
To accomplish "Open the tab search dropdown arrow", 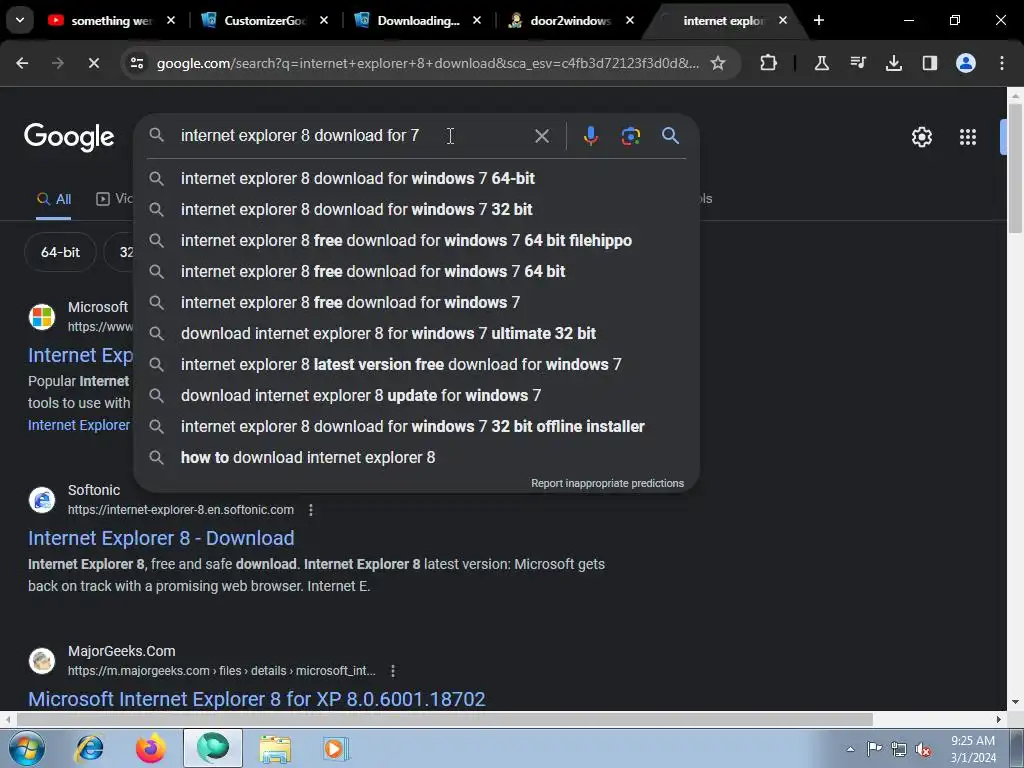I will point(20,20).
